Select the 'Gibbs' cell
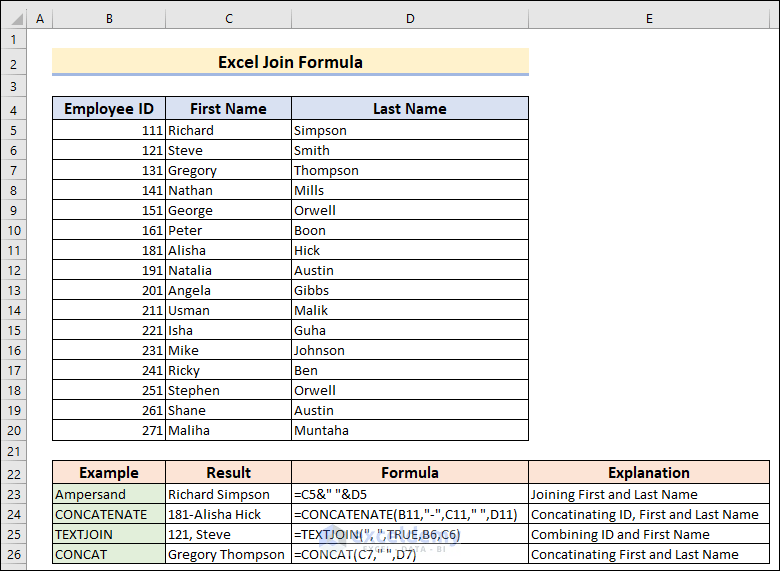Viewport: 780px width, 571px height. [x=410, y=290]
